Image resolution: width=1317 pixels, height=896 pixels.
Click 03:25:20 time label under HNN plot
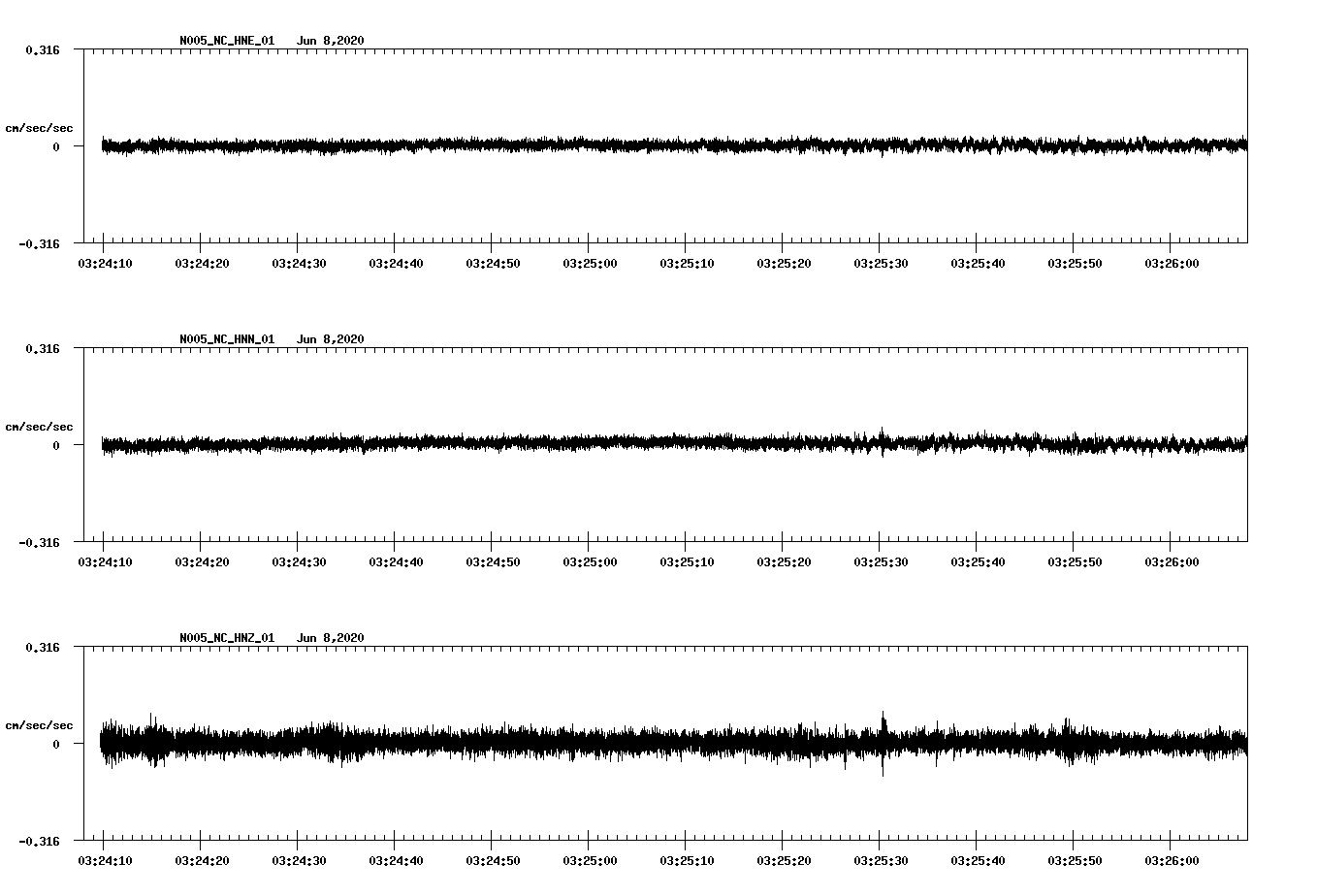pyautogui.click(x=784, y=562)
